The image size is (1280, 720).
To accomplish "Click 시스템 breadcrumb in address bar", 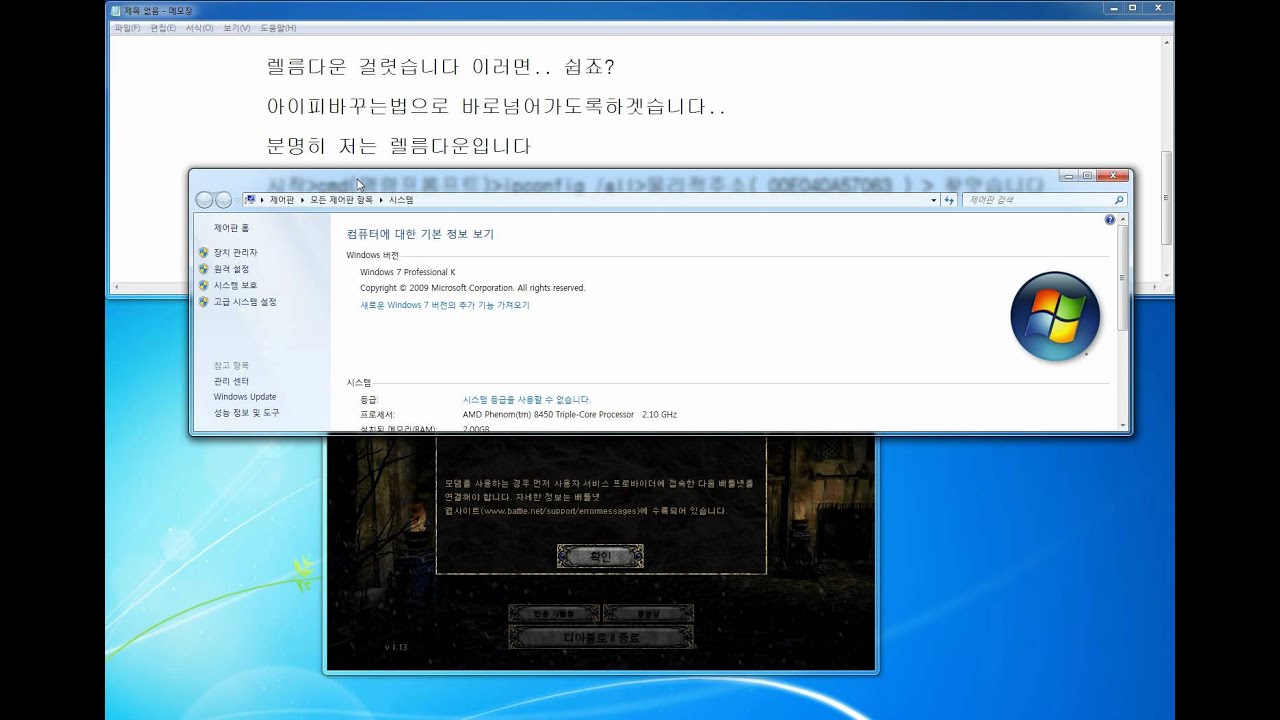I will pyautogui.click(x=401, y=200).
